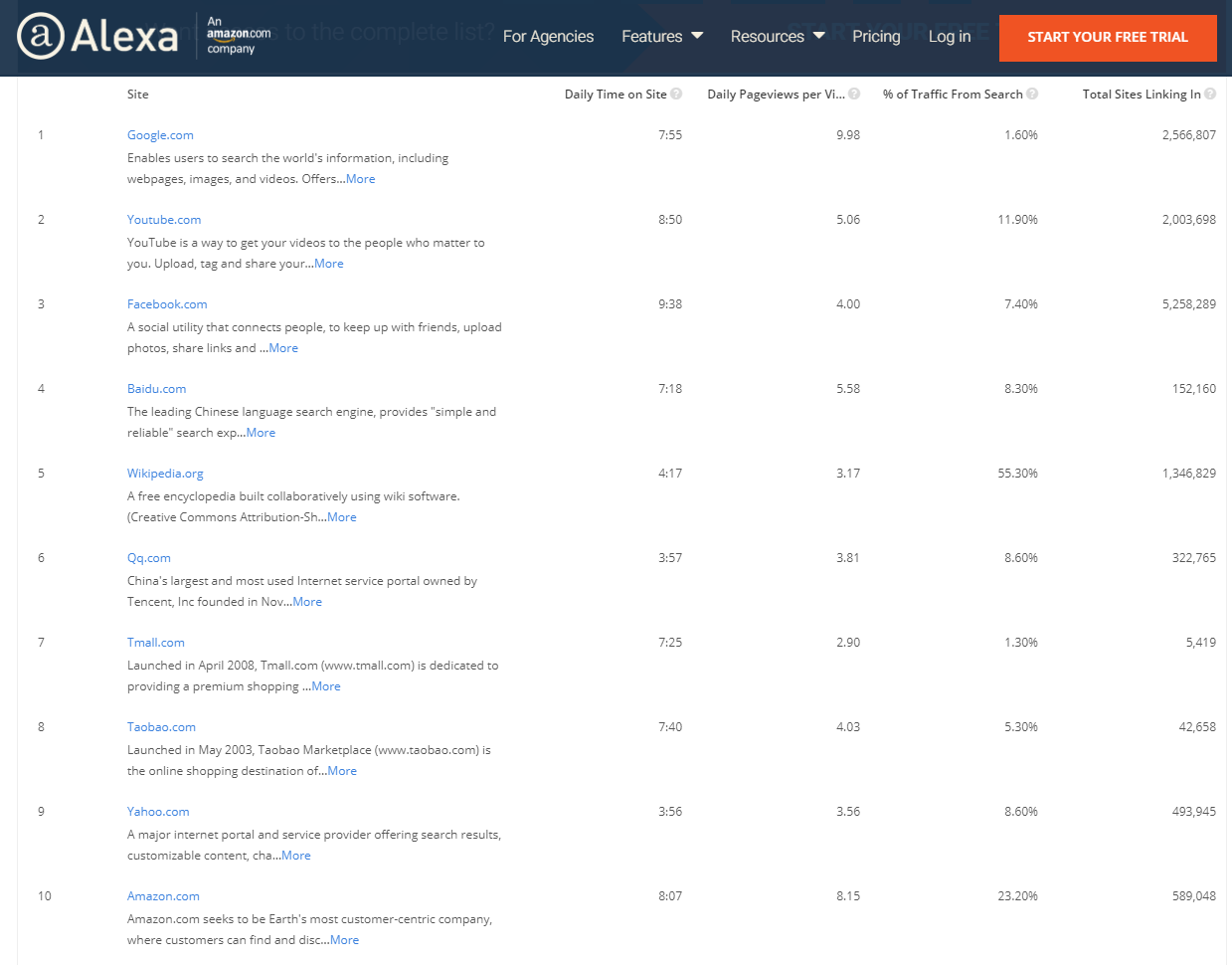
Task: Expand the Features dropdown menu
Action: (x=662, y=37)
